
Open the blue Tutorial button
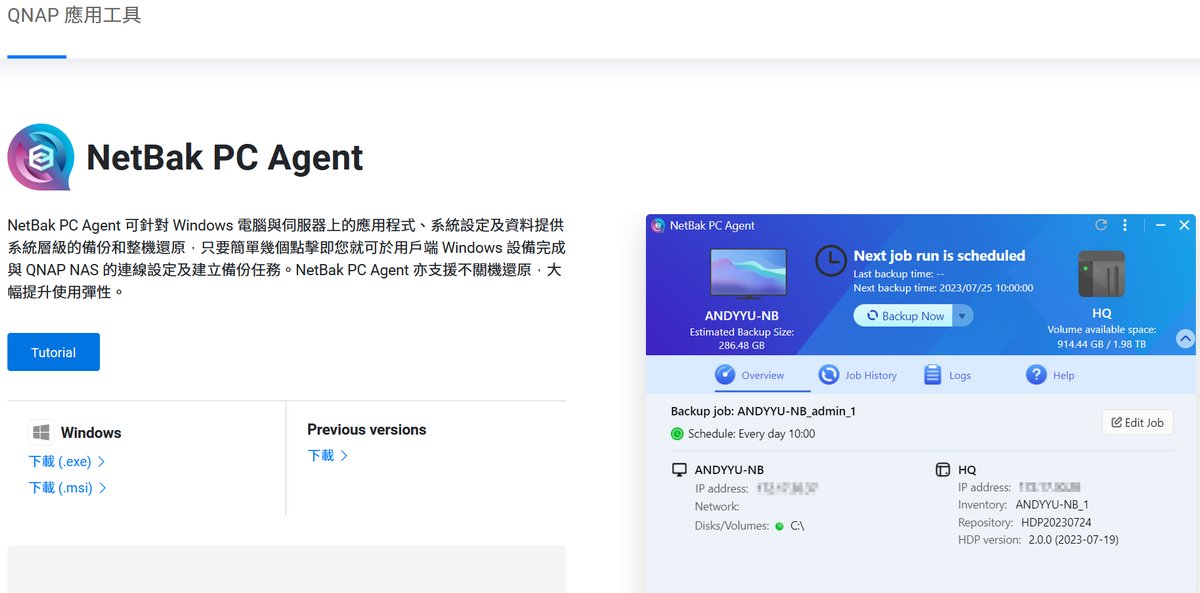tap(53, 352)
